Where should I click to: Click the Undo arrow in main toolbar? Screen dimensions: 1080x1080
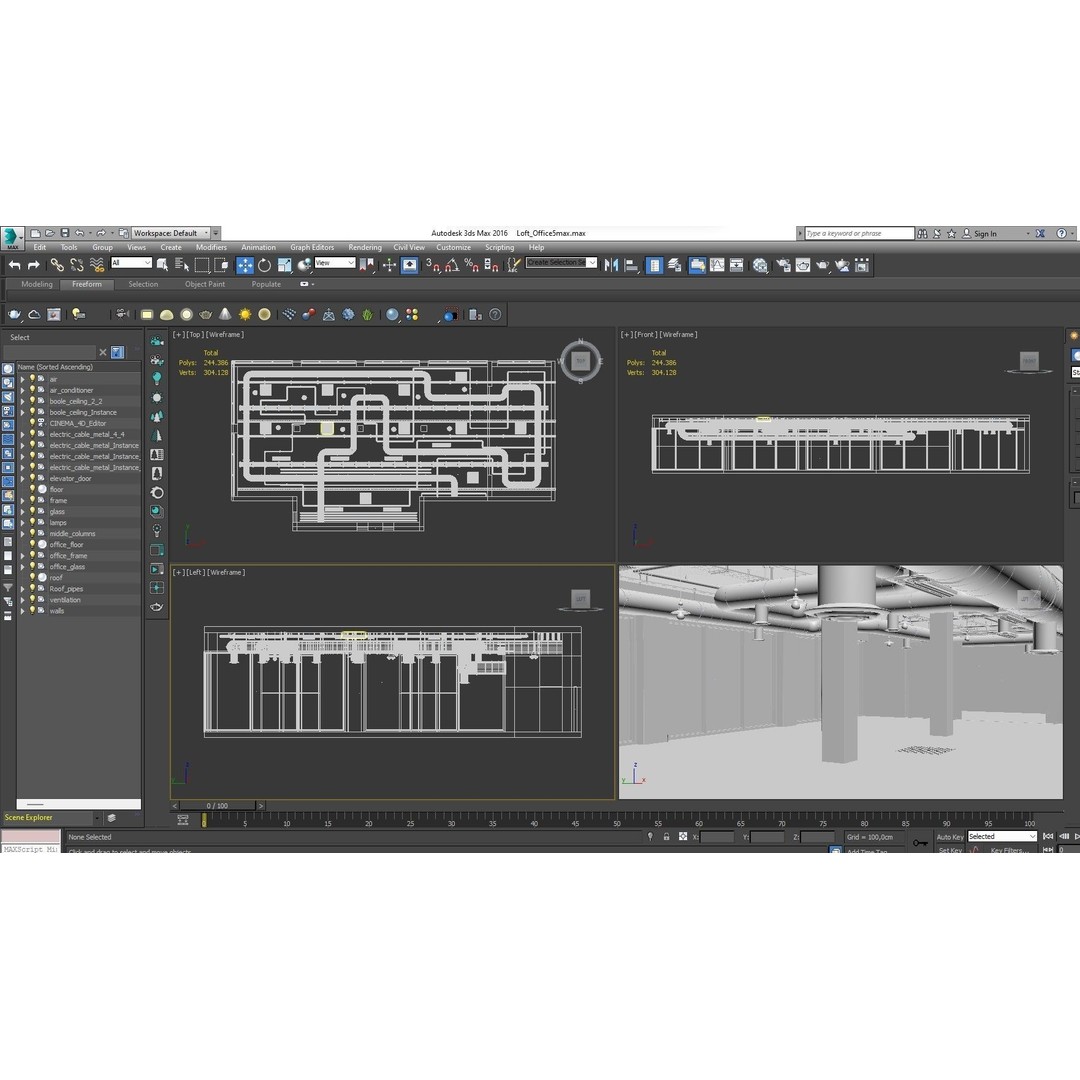click(x=14, y=265)
